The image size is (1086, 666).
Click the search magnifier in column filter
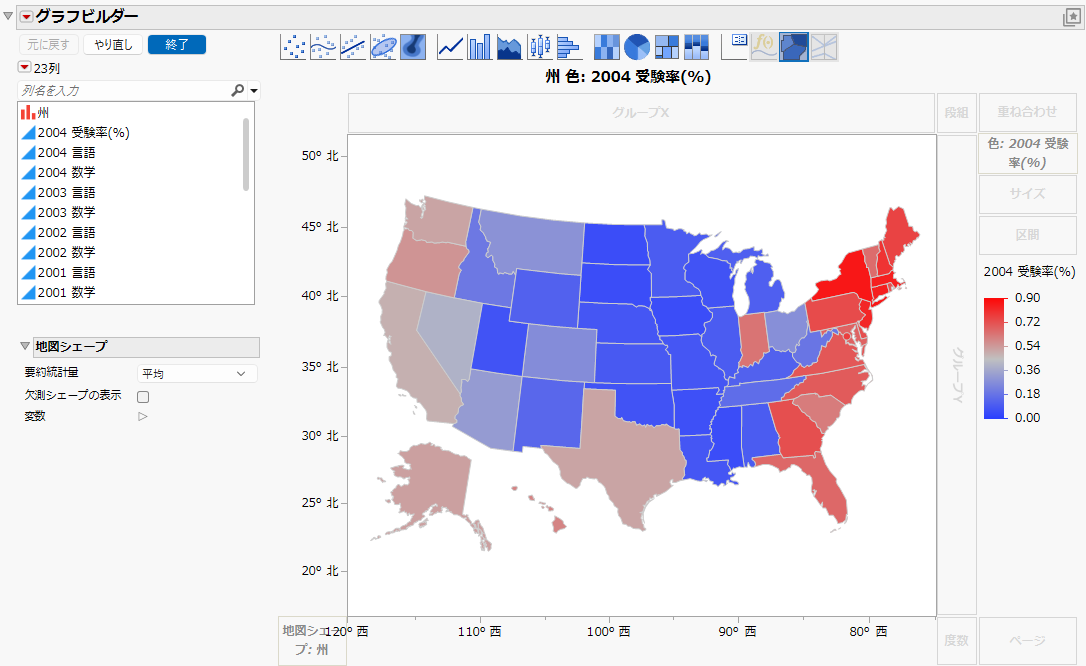click(x=237, y=90)
